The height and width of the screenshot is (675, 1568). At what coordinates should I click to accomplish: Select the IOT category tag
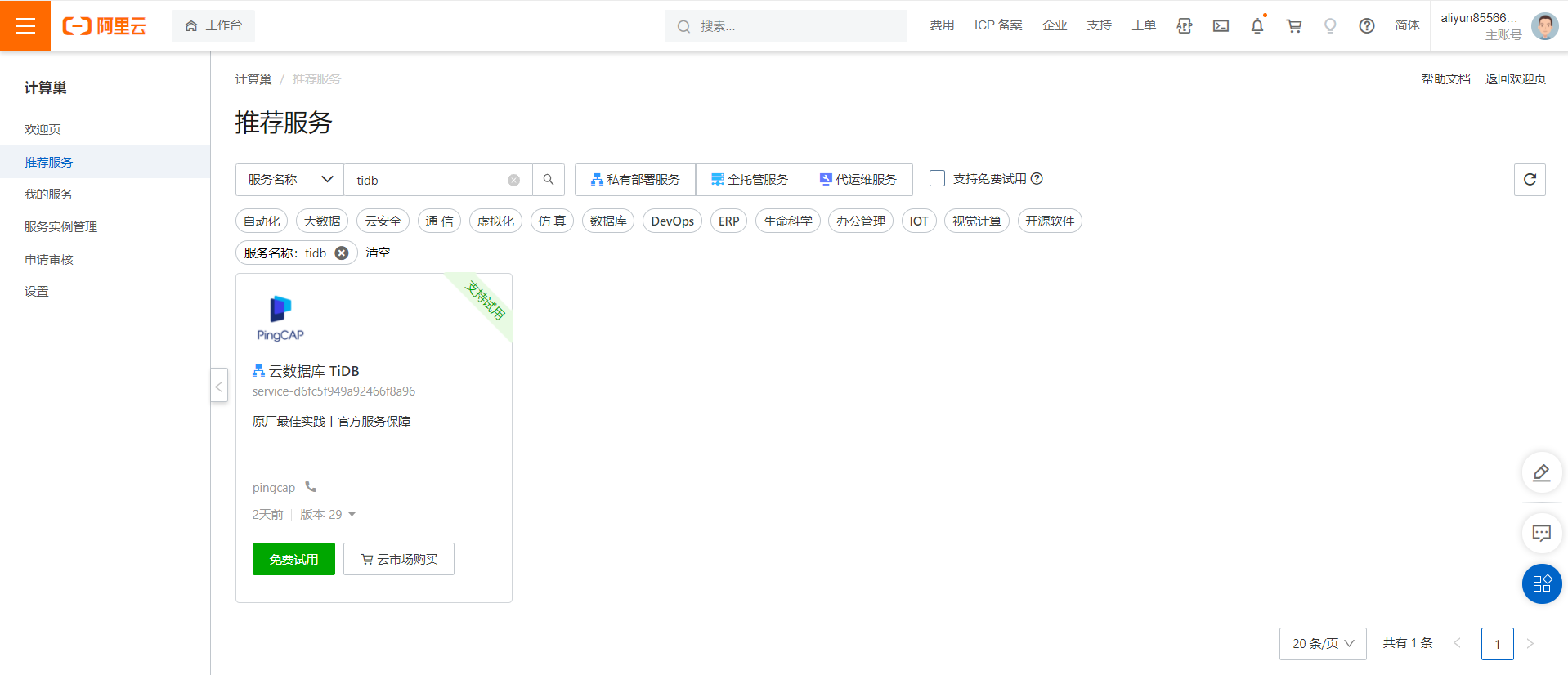pyautogui.click(x=919, y=221)
